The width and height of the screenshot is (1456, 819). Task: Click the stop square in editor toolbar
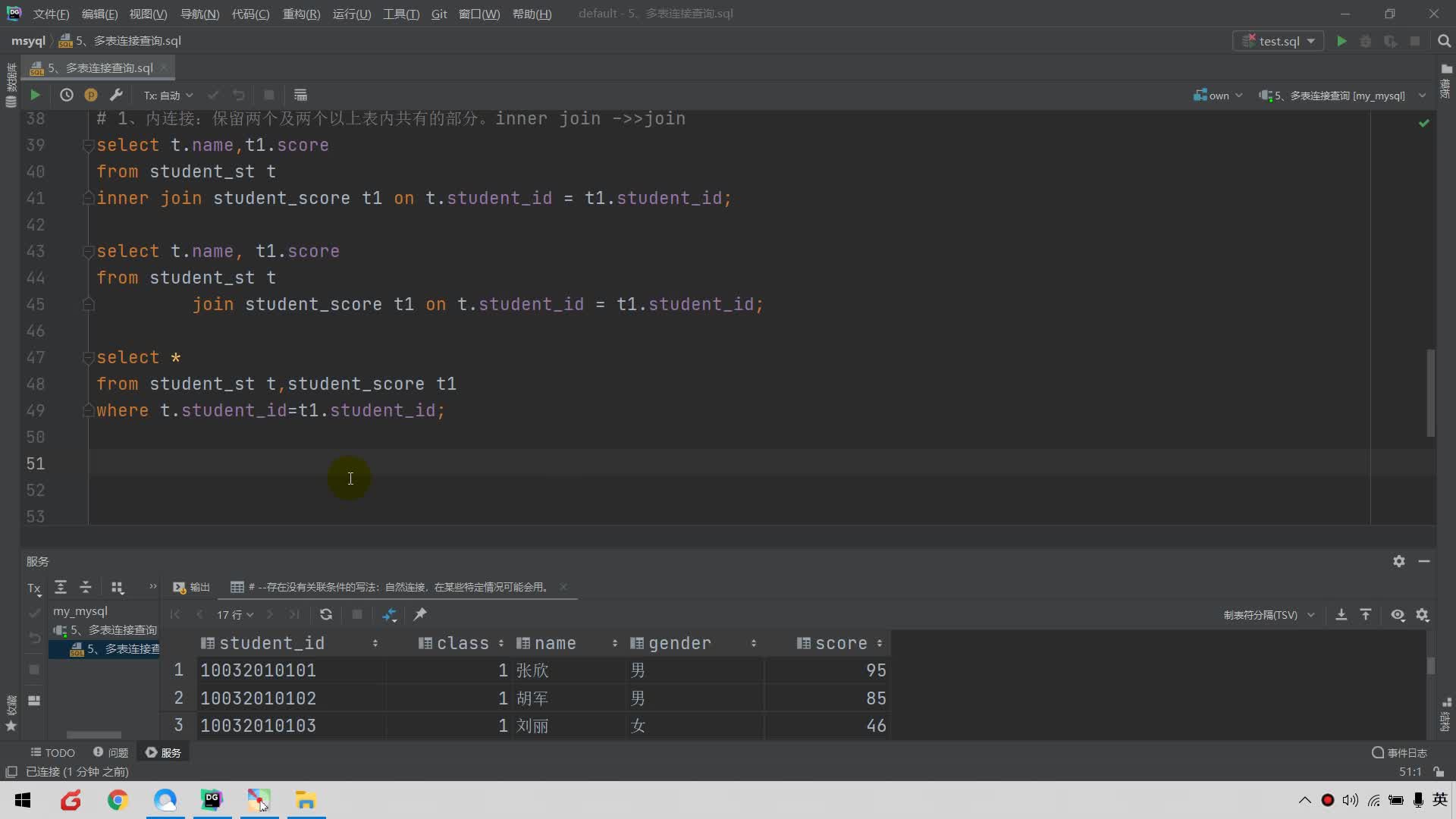point(268,95)
